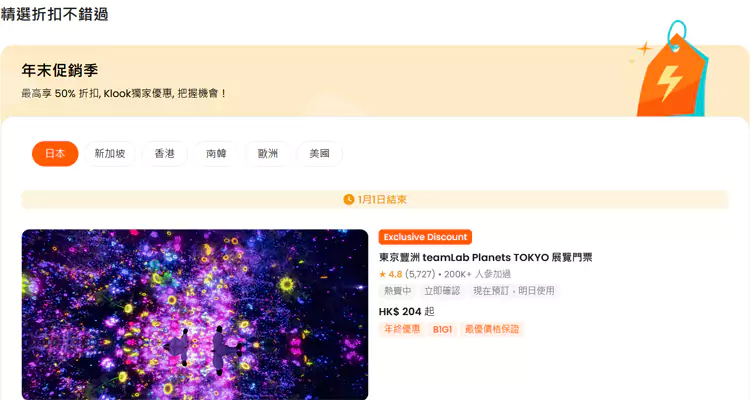Open the teamLab Planets image thumbnail
This screenshot has width=750, height=400.
[195, 314]
